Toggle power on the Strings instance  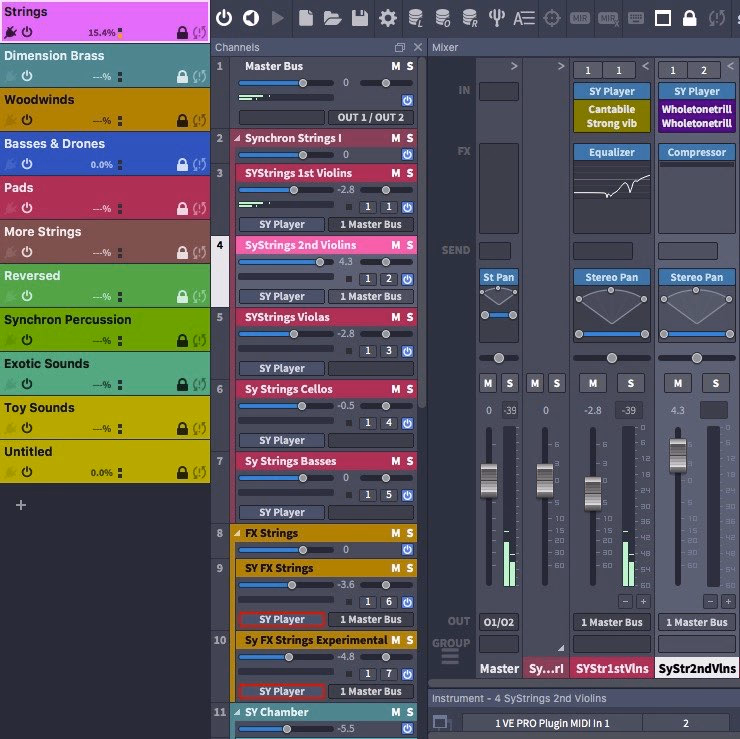tap(27, 32)
